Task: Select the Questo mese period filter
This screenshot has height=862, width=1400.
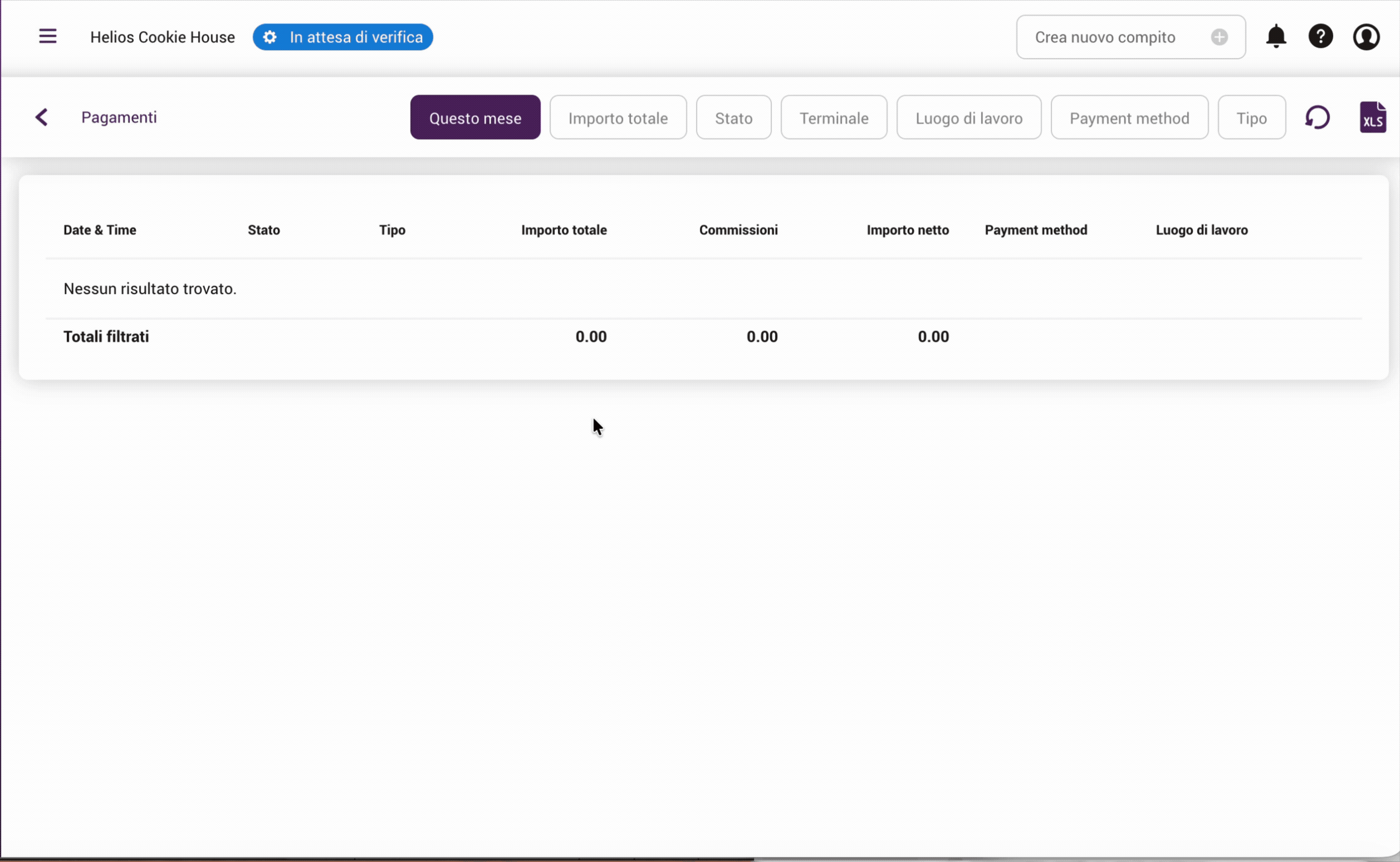Action: [x=475, y=117]
